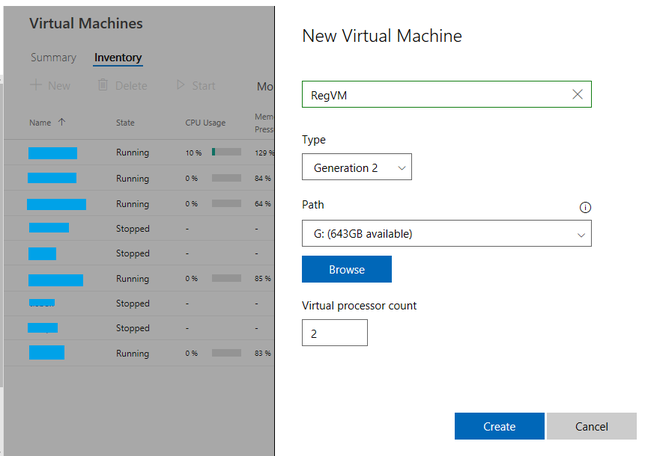Open the Generation 2 type dropdown
This screenshot has height=456, width=648.
coord(357,167)
